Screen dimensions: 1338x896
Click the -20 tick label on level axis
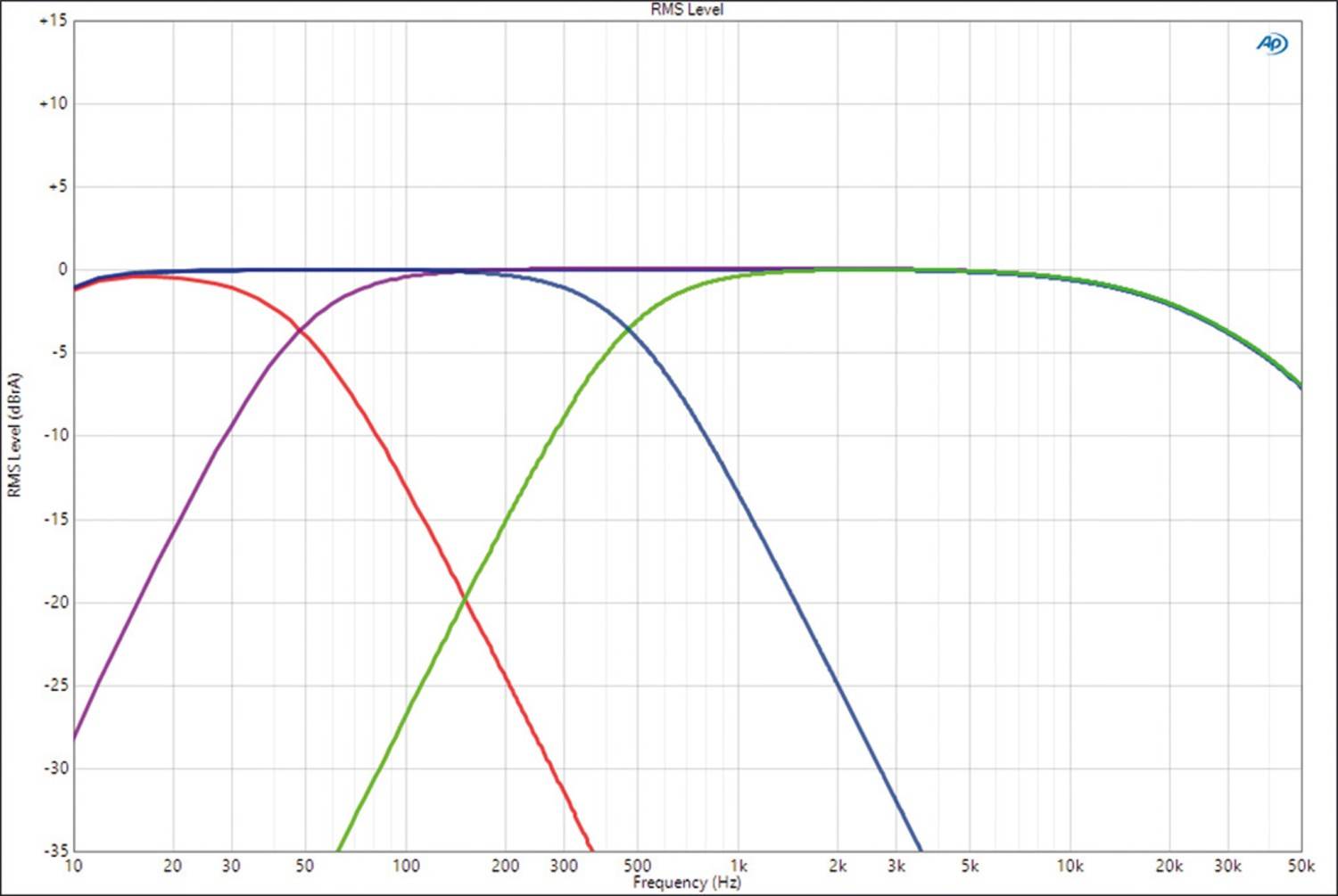[55, 602]
